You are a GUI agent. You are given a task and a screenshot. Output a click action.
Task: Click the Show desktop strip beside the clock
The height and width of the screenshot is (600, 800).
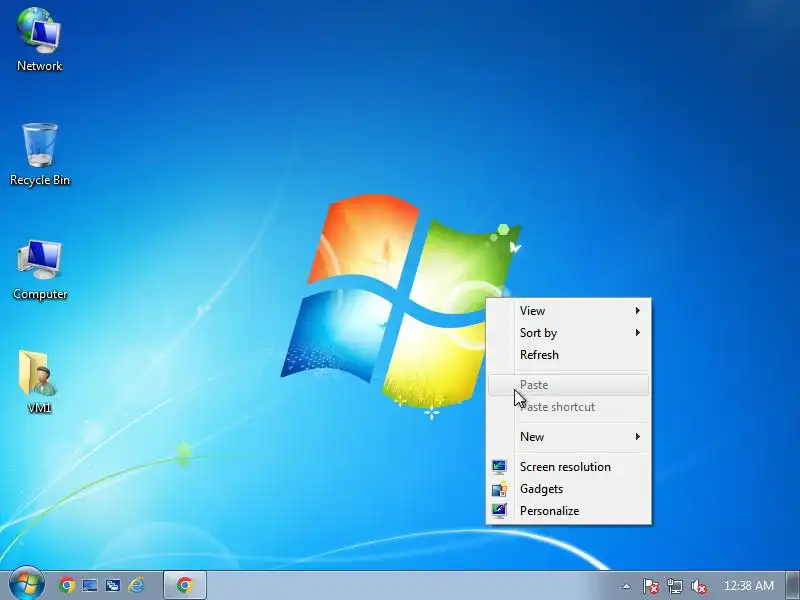[x=792, y=586]
